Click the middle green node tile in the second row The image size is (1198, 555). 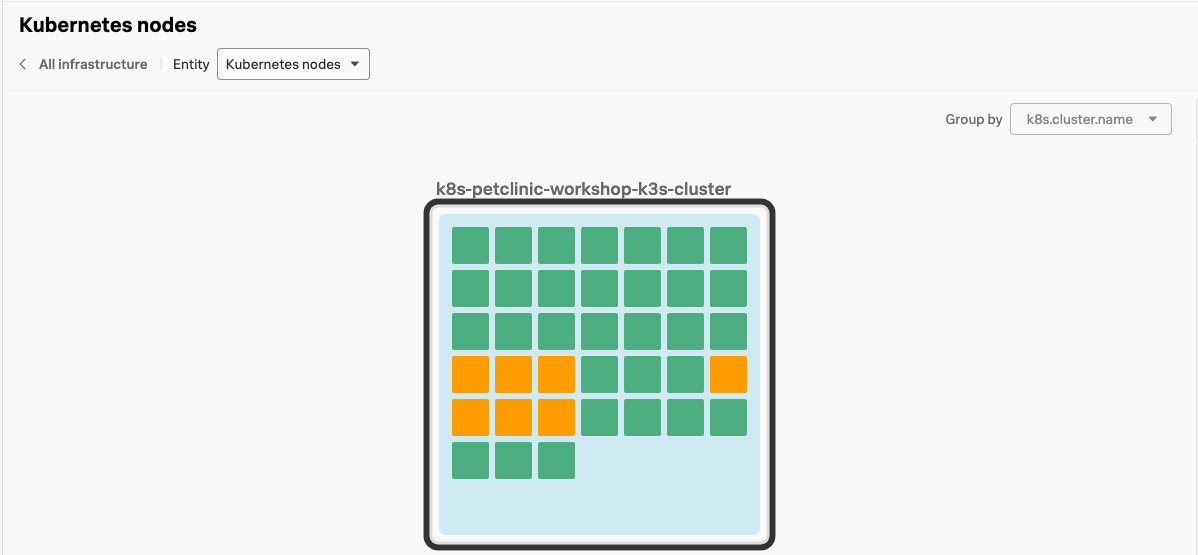click(599, 289)
